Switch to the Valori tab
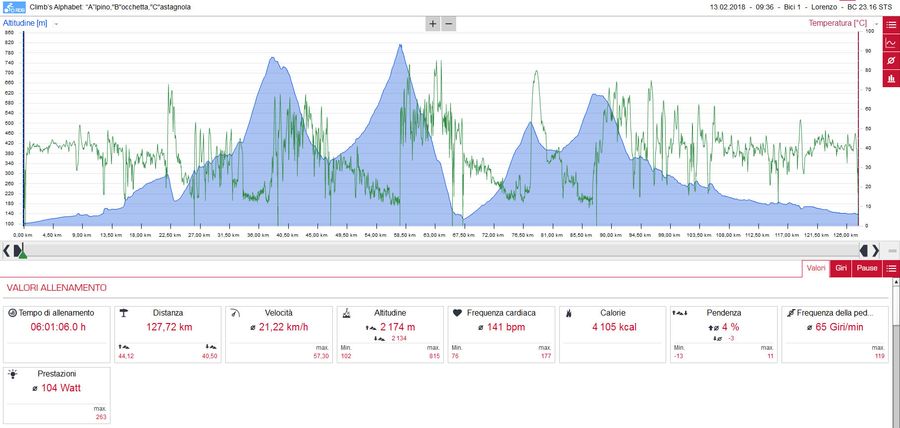Image resolution: width=900 pixels, height=428 pixels. 816,269
